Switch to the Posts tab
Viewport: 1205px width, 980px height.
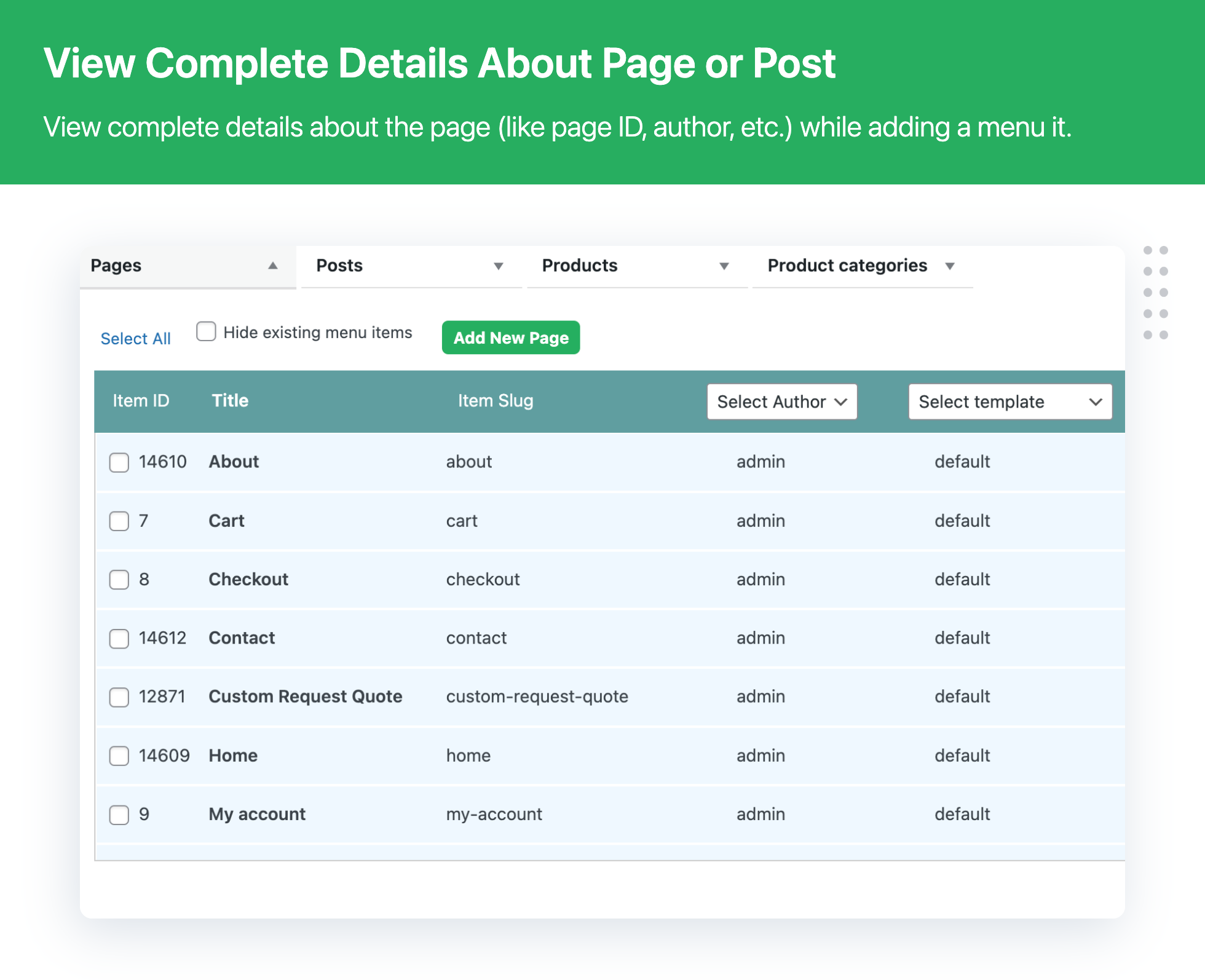coord(340,265)
